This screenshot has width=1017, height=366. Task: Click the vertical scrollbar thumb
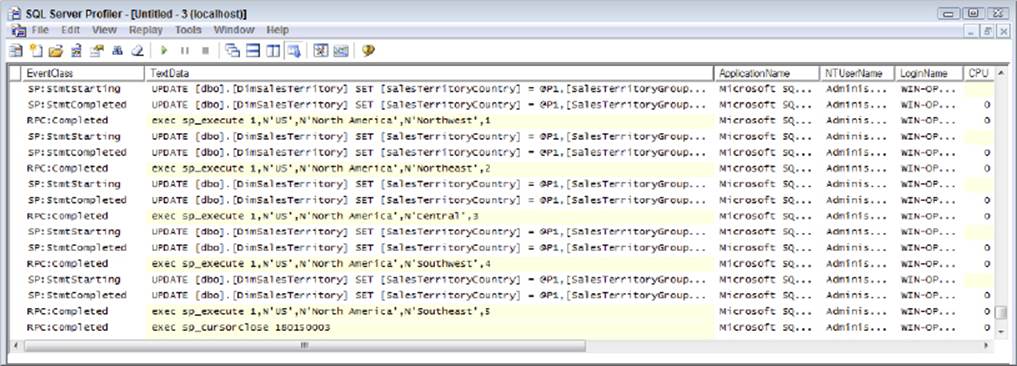[x=1001, y=314]
